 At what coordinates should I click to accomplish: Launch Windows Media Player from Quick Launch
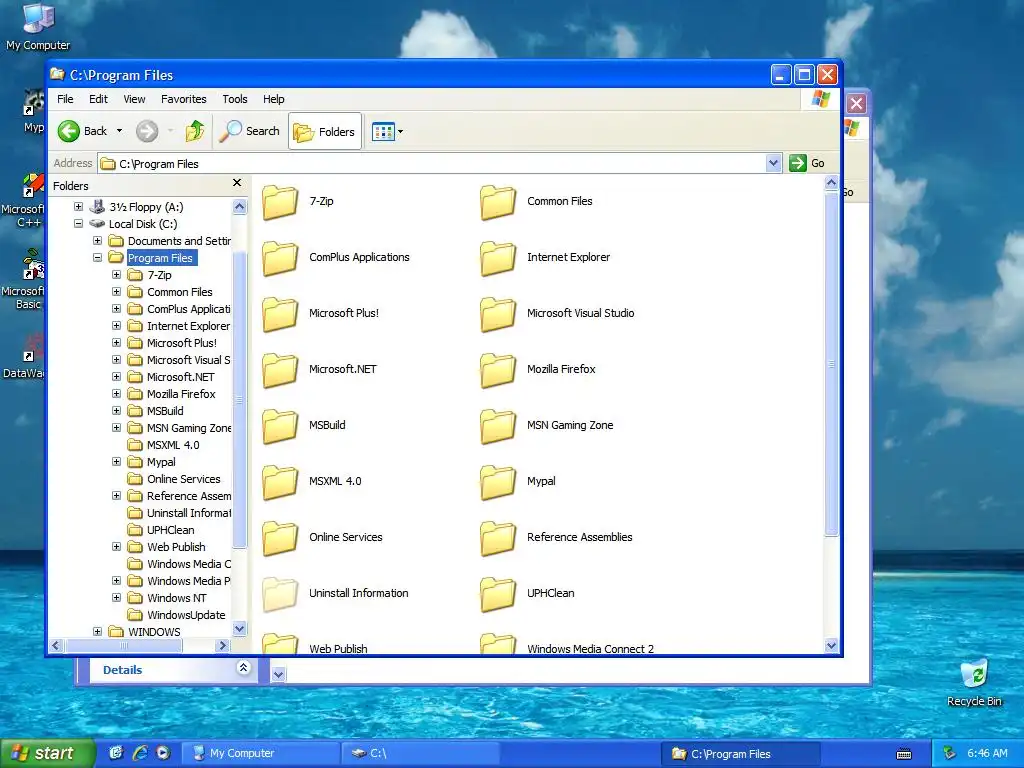tap(163, 753)
